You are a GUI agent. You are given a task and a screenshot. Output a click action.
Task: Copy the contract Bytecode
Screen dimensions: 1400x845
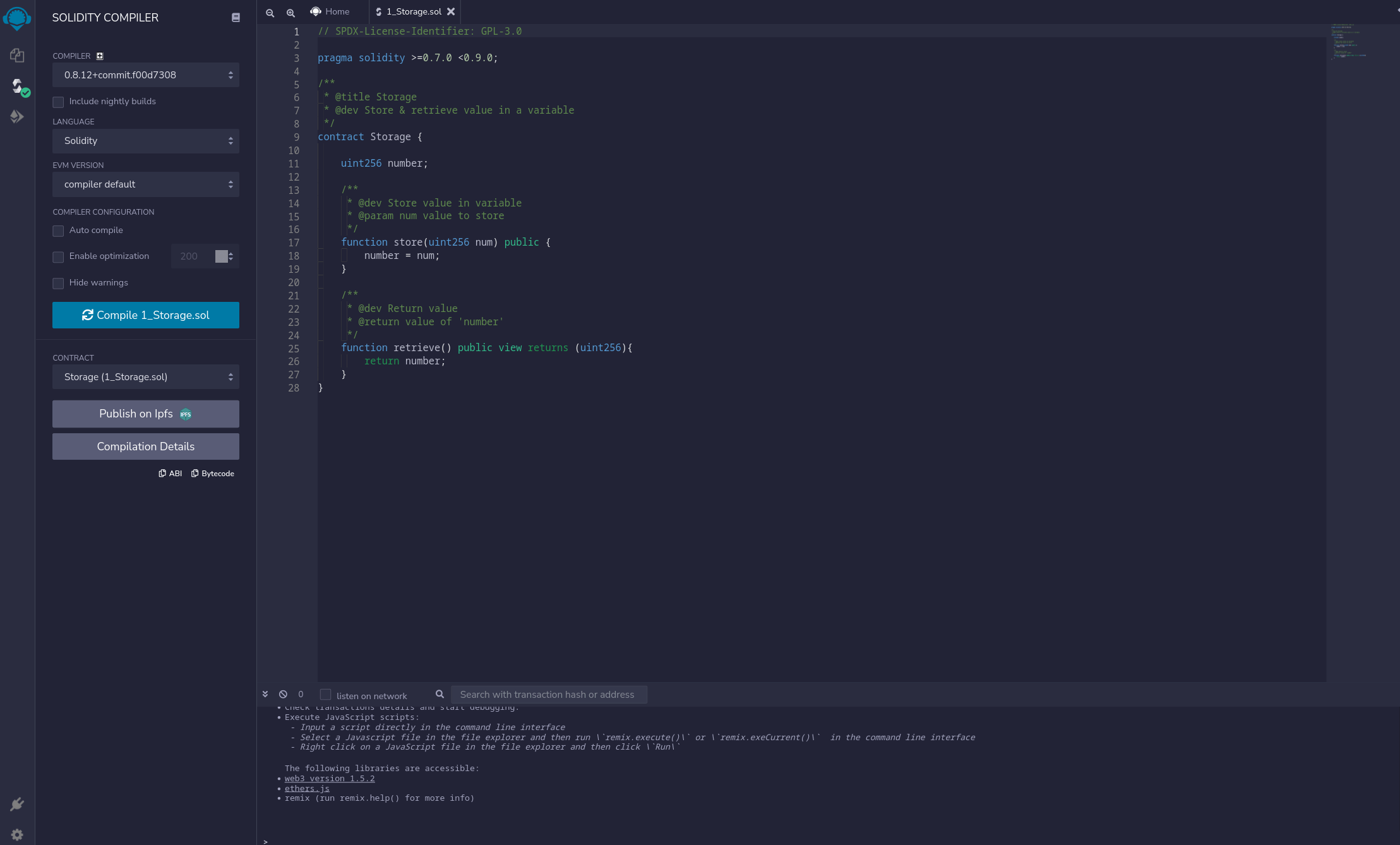click(213, 473)
